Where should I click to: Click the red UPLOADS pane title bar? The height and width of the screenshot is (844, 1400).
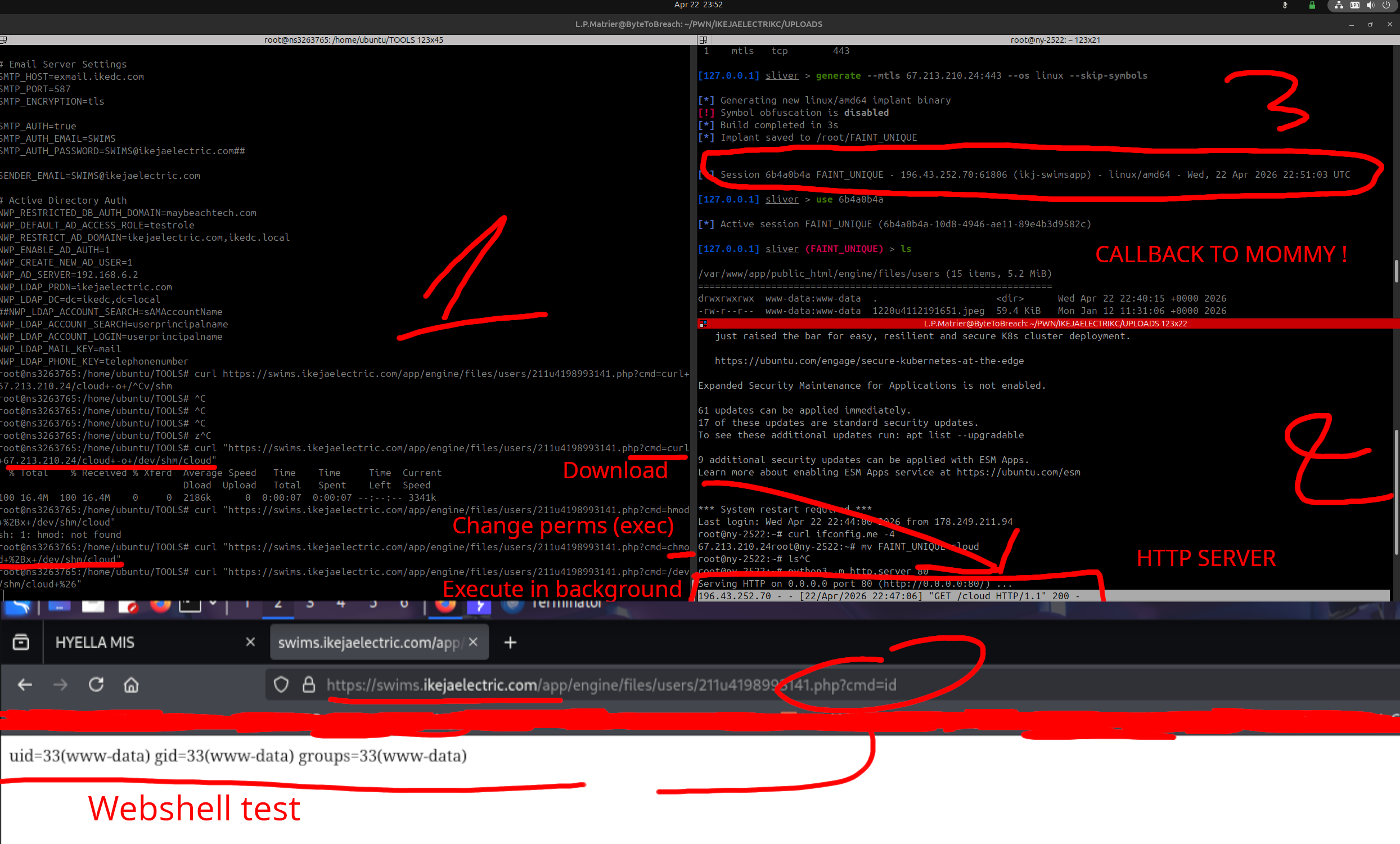[x=1055, y=324]
